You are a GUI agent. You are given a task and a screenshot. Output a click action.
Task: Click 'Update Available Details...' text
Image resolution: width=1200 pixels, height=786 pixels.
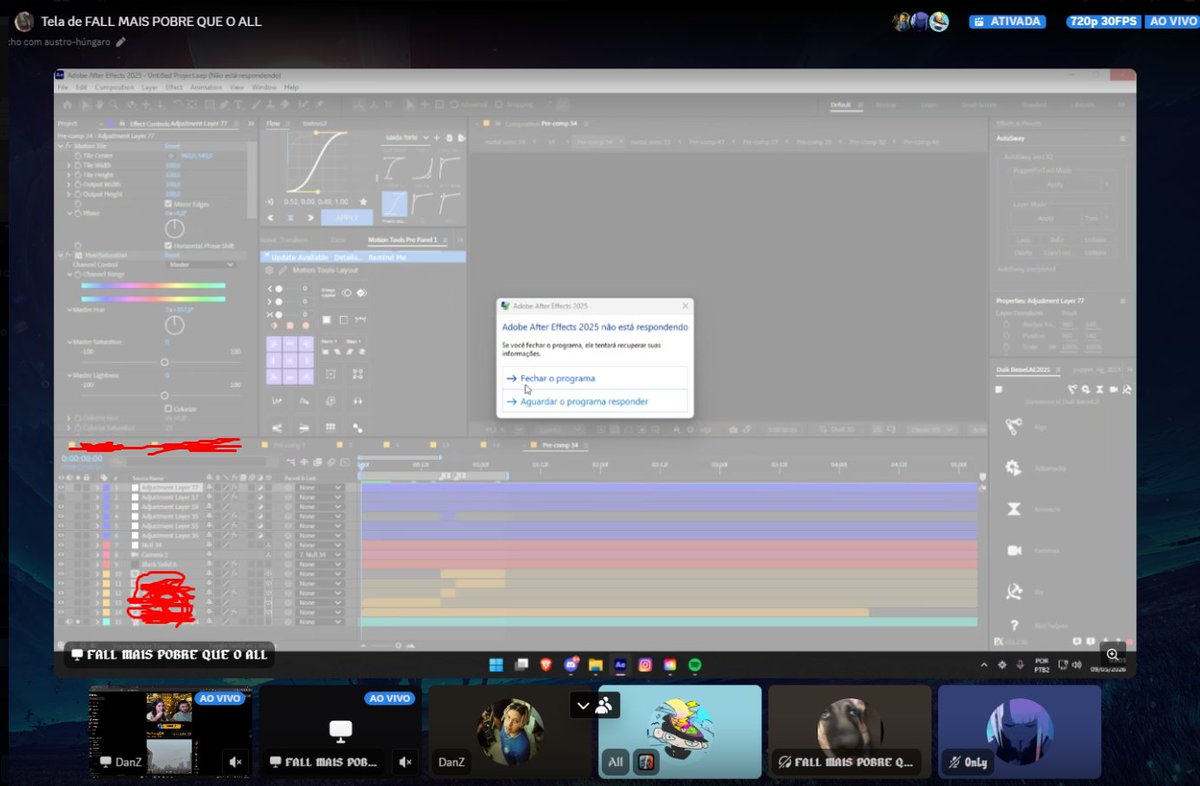pos(316,257)
